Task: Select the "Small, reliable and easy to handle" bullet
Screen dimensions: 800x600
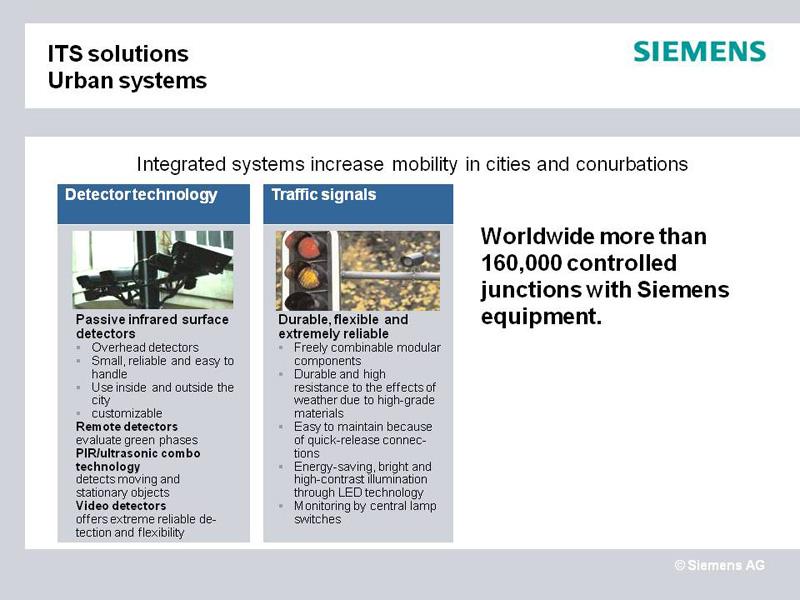Action: tap(162, 367)
